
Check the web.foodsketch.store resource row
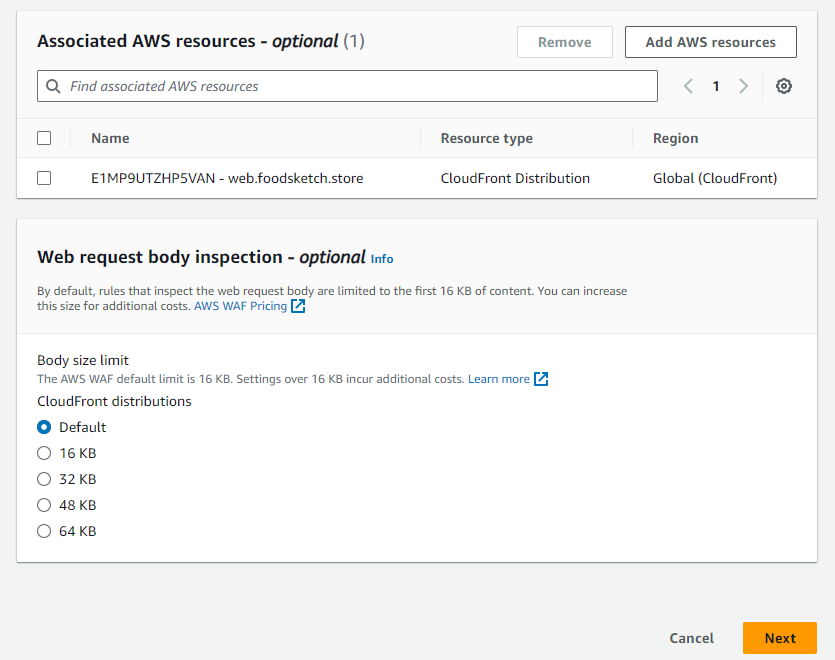pos(44,178)
